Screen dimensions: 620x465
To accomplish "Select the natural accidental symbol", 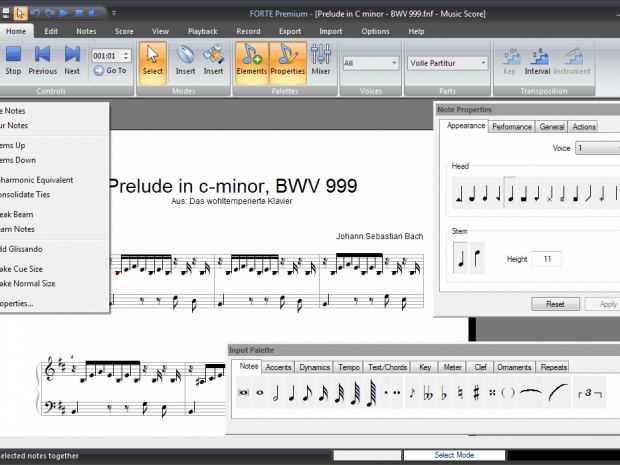I will point(460,394).
